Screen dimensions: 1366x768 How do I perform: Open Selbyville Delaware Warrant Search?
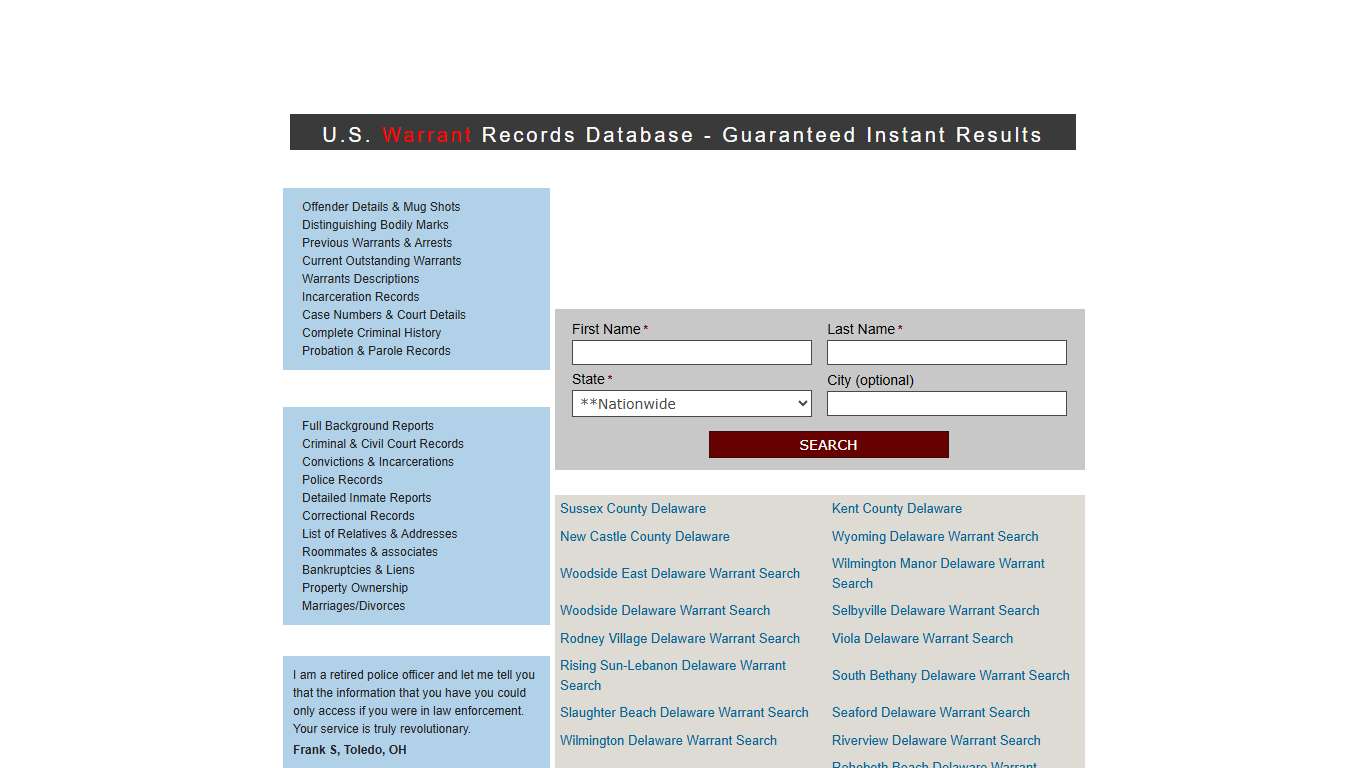(935, 610)
